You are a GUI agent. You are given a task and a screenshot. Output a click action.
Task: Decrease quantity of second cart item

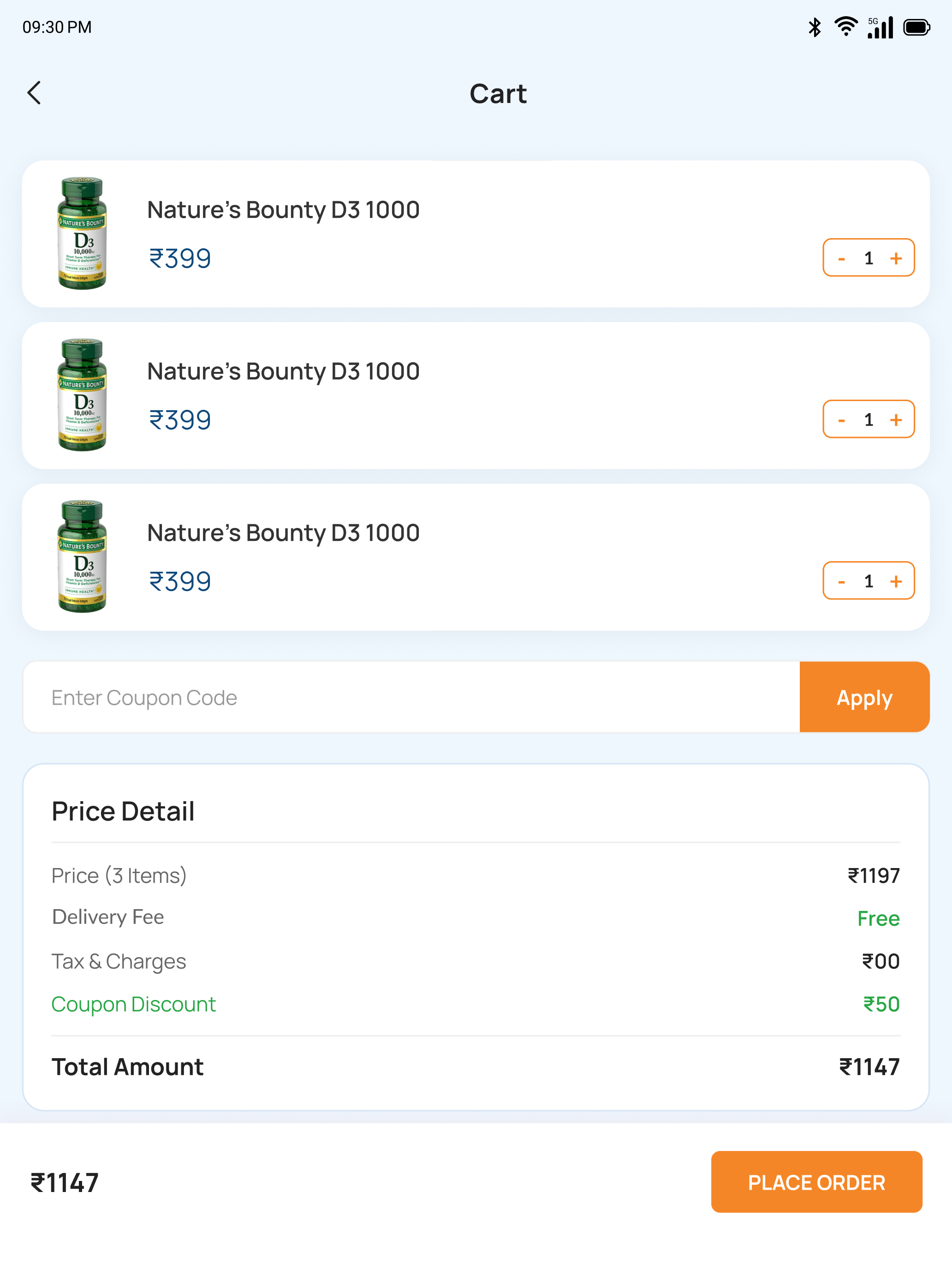pyautogui.click(x=841, y=419)
